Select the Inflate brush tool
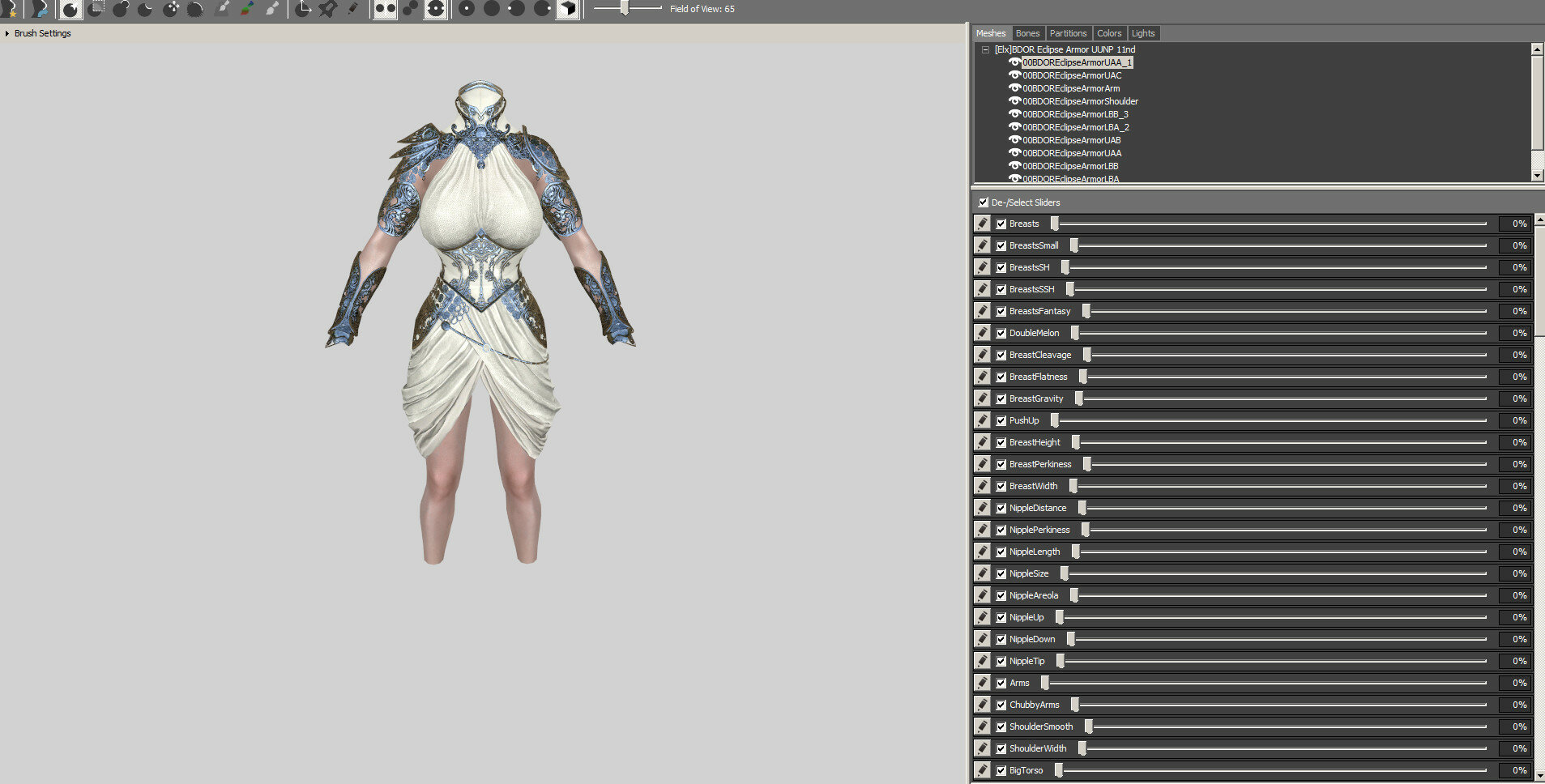Viewport: 1545px width, 784px height. point(122,9)
